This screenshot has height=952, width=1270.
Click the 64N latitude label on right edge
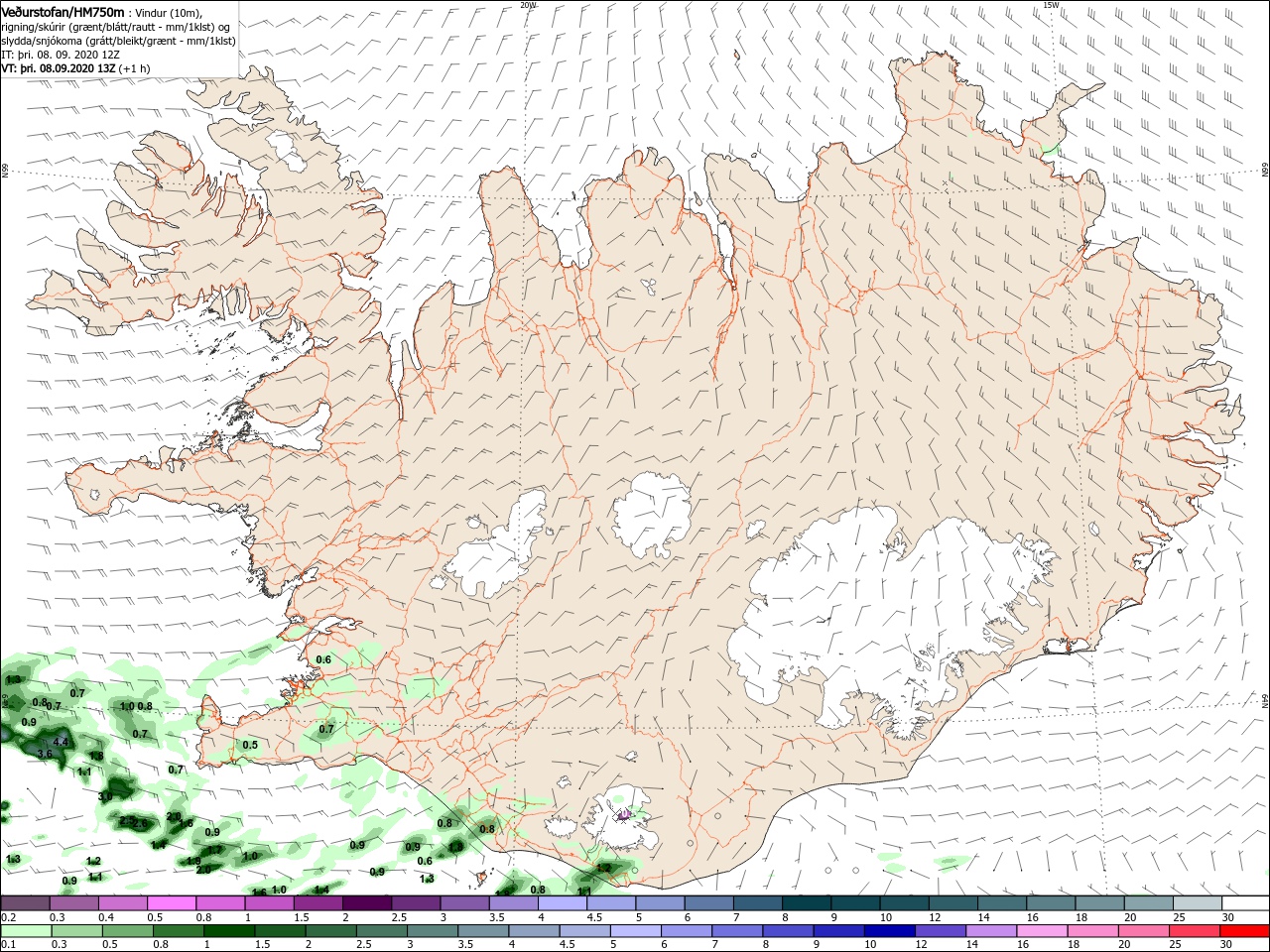click(1265, 701)
